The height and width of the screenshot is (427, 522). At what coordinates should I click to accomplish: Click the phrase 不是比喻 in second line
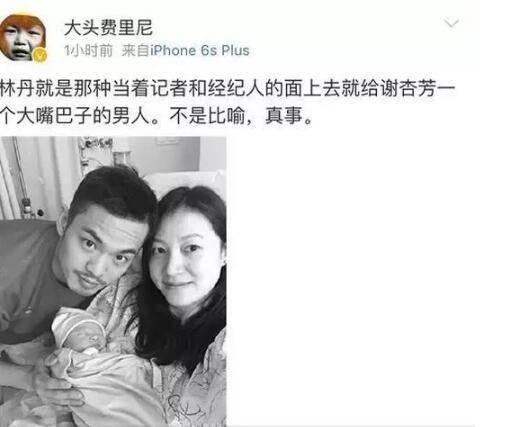(x=207, y=116)
